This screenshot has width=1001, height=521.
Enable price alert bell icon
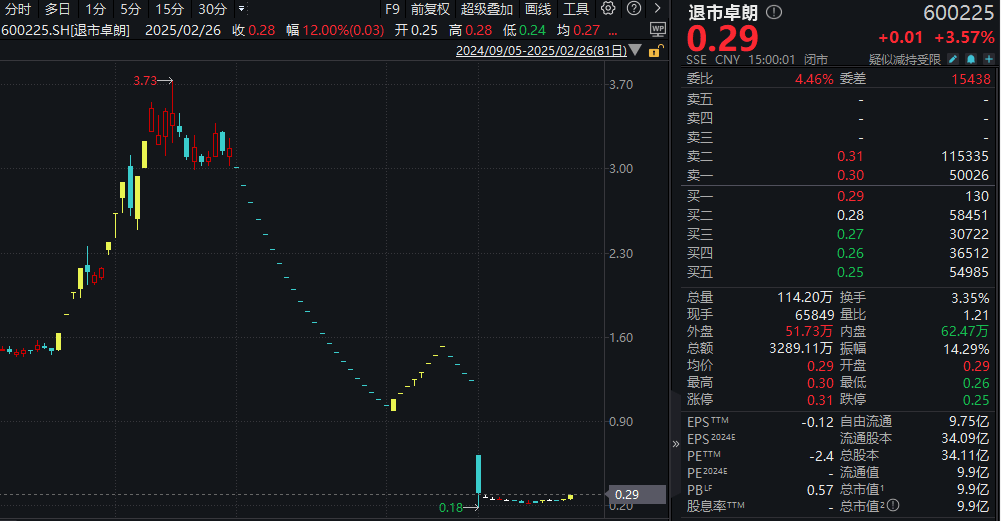tap(970, 59)
